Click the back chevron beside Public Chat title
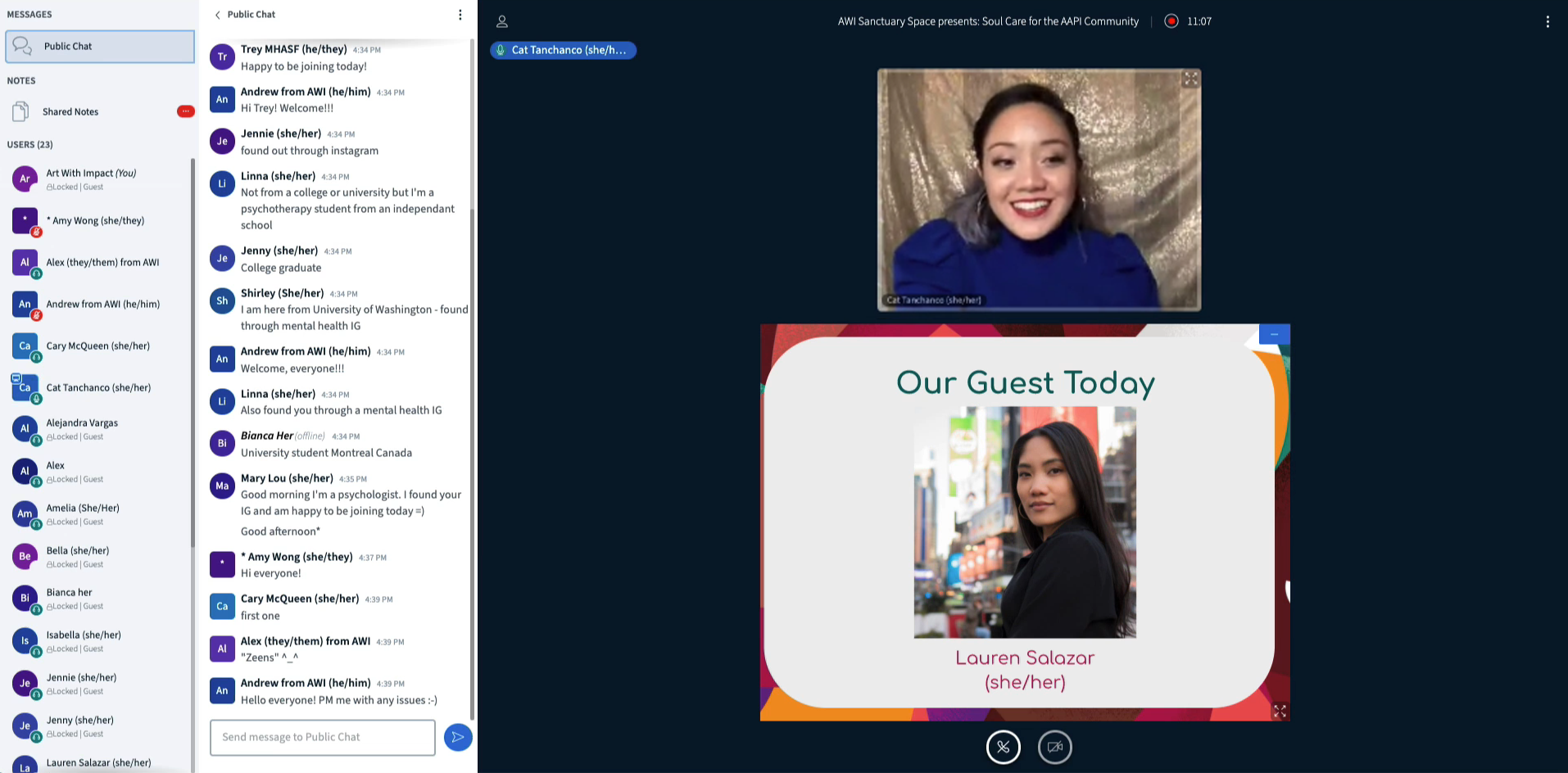 coord(217,15)
